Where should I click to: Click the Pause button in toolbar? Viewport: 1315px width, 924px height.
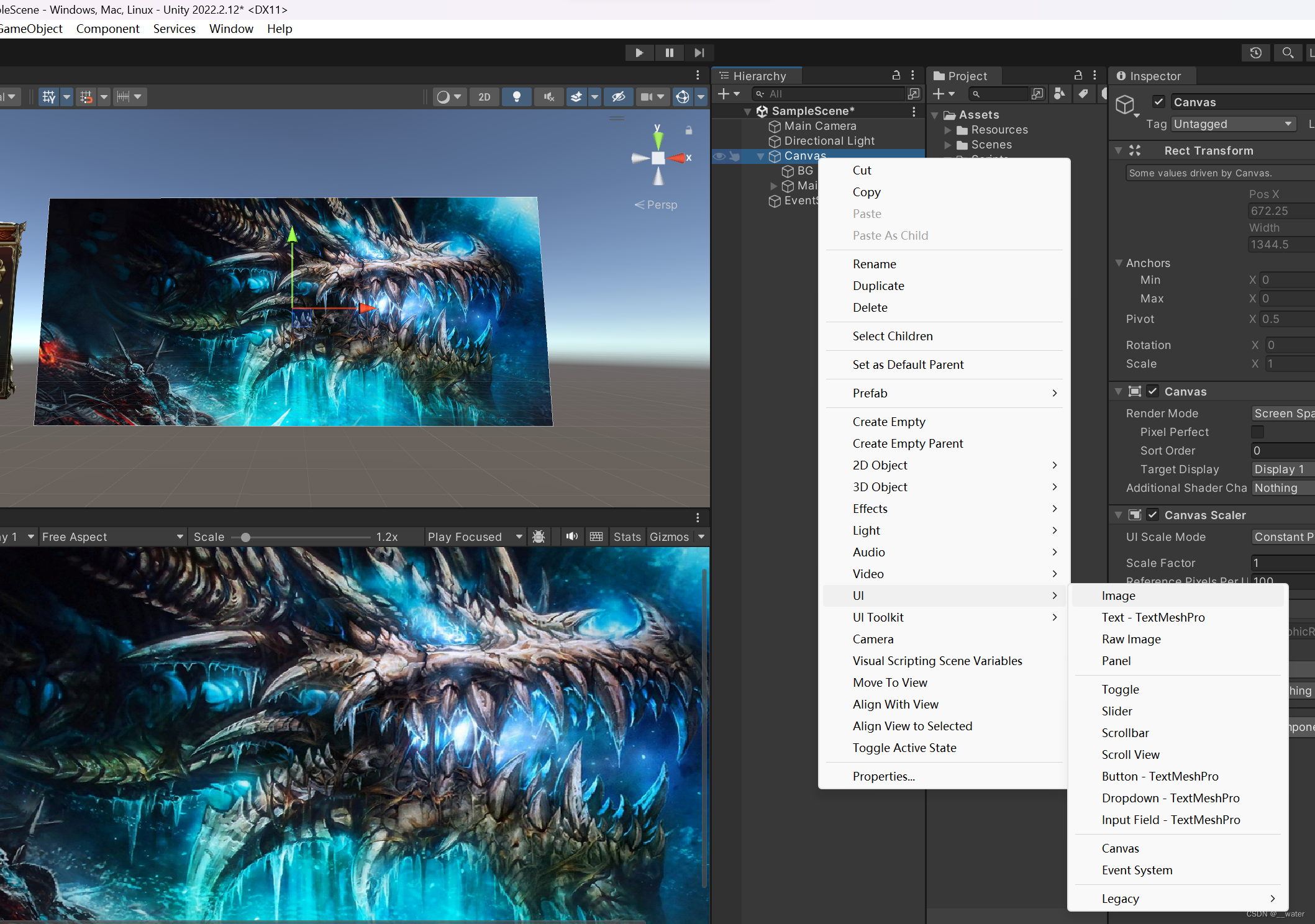669,53
